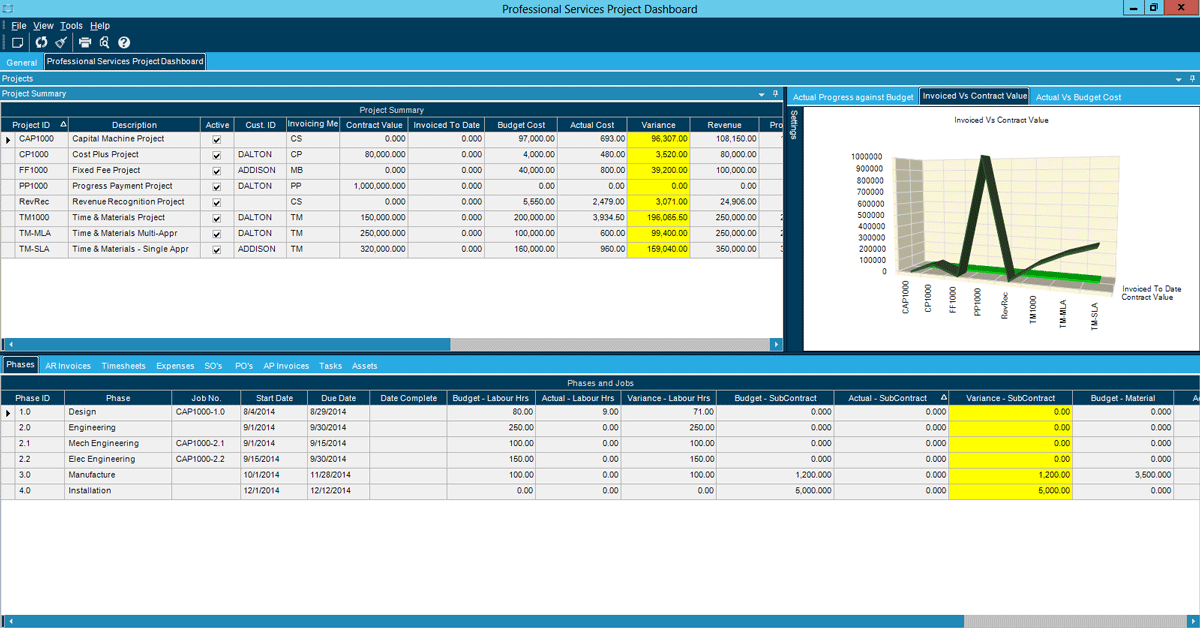
Task: Disable the Active checkbox for TM-SLA project
Action: 216,249
